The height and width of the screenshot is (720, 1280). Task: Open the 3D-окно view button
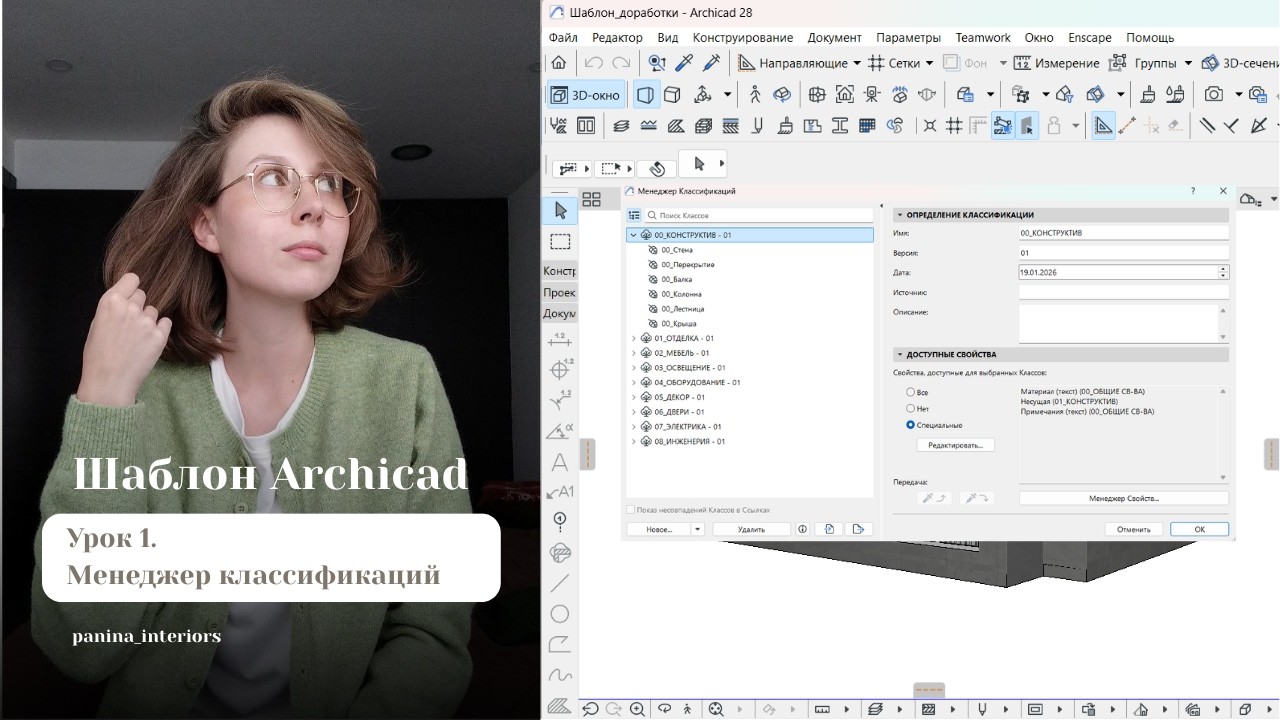(x=587, y=95)
